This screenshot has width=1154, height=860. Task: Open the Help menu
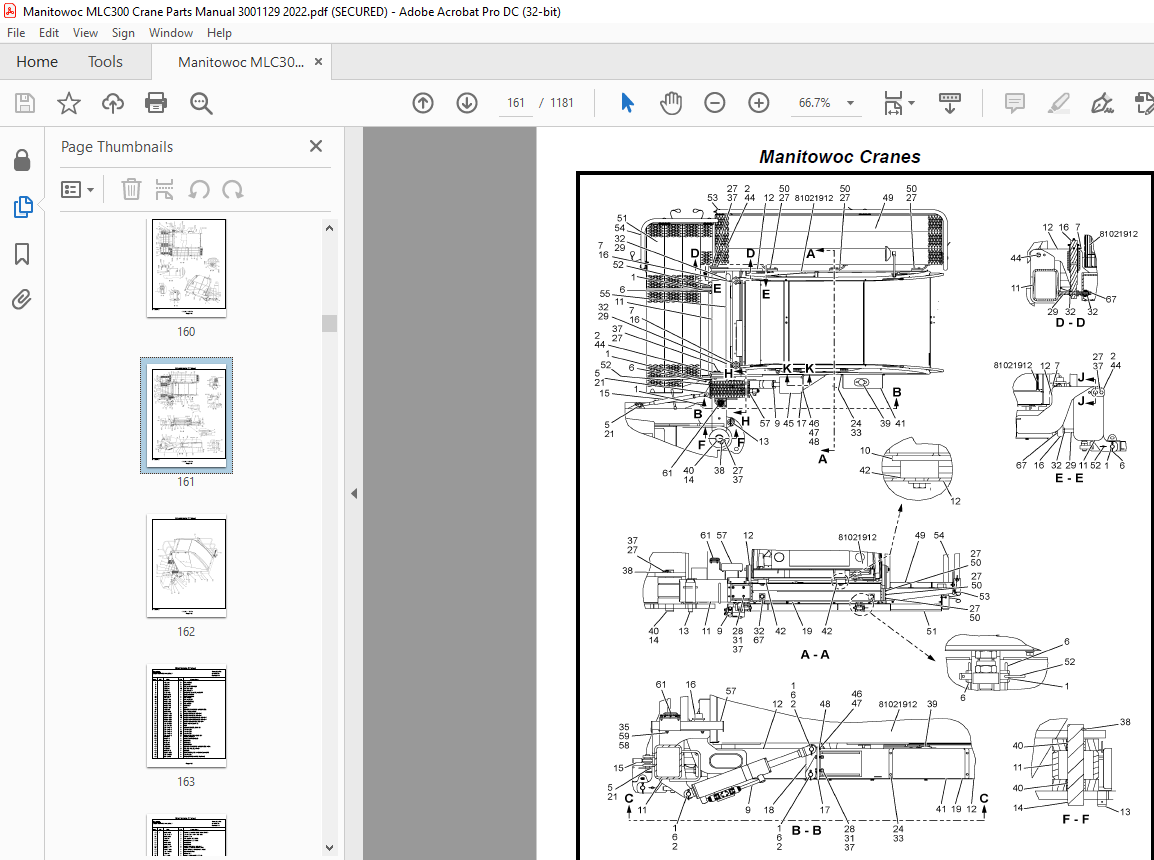coord(219,33)
